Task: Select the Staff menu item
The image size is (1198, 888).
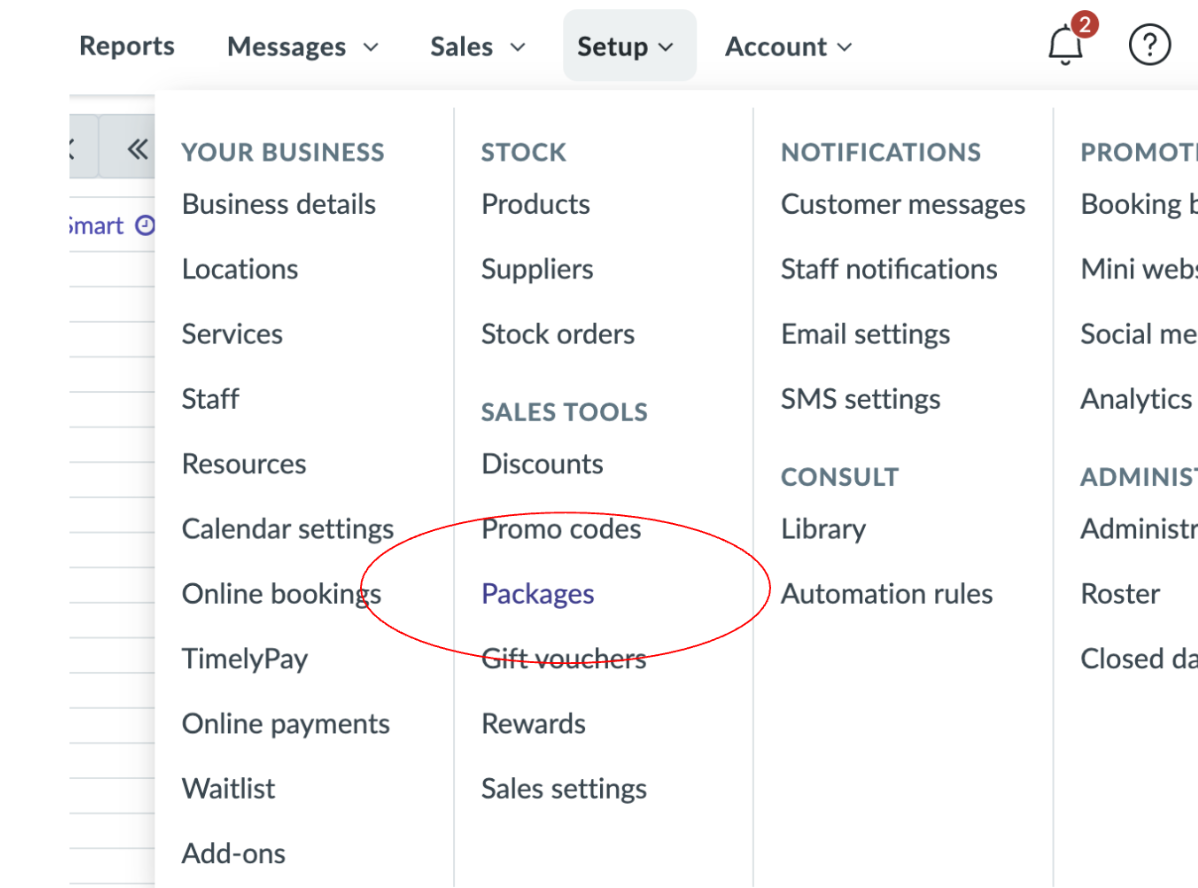Action: pos(210,399)
